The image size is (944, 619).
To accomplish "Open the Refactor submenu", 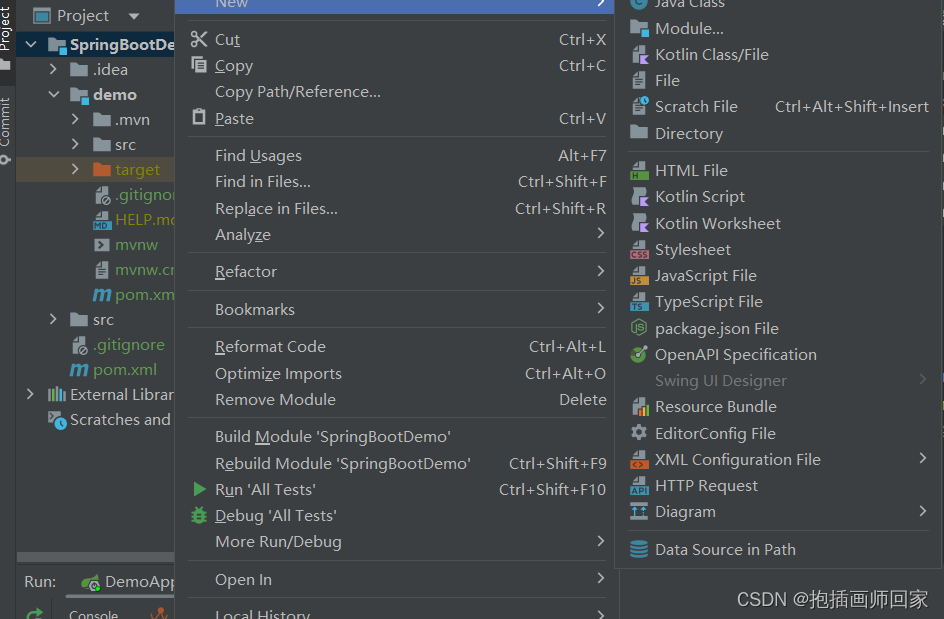I will (x=397, y=272).
